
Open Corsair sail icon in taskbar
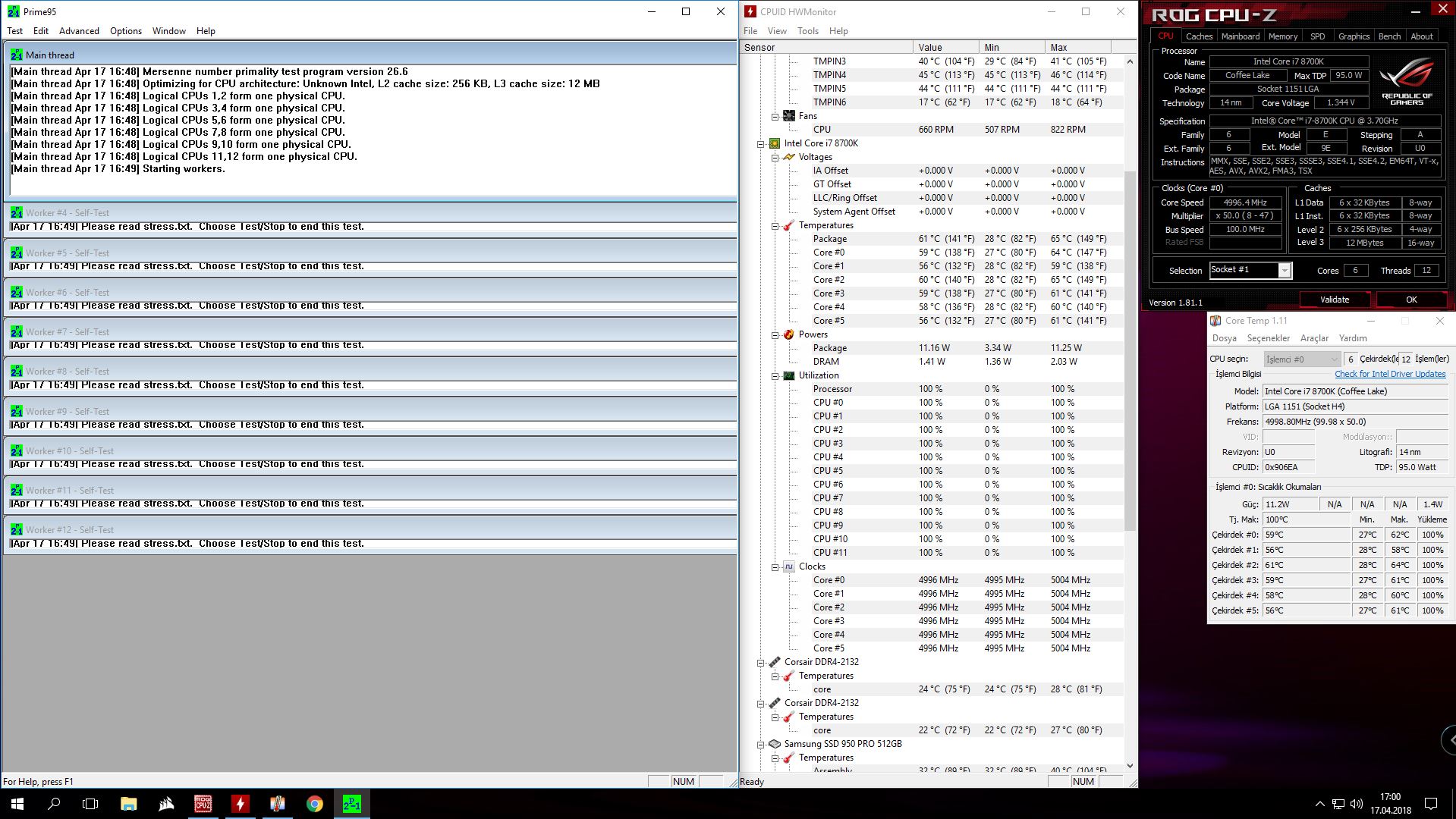point(165,804)
